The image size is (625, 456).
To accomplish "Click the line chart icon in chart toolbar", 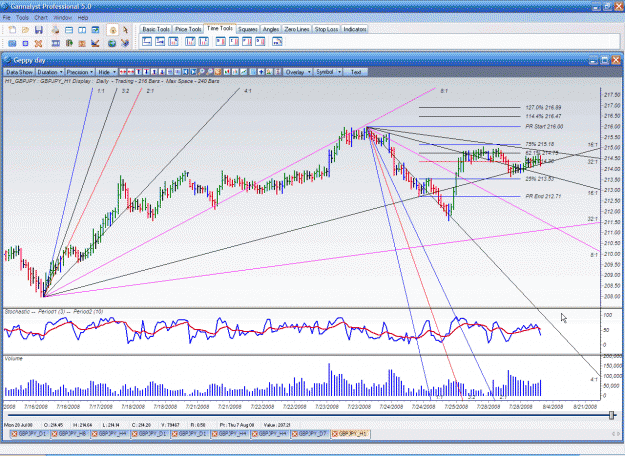I will [x=244, y=72].
